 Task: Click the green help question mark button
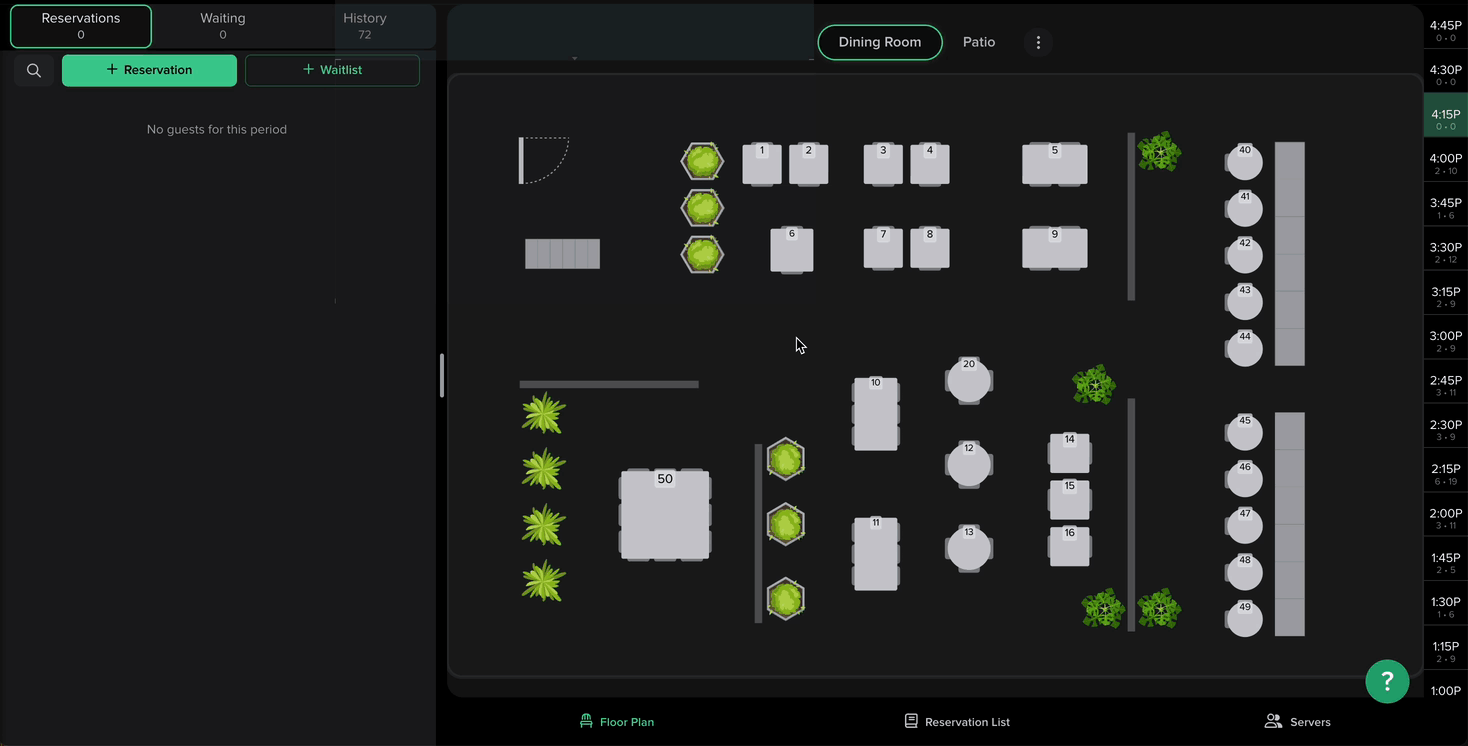tap(1386, 681)
